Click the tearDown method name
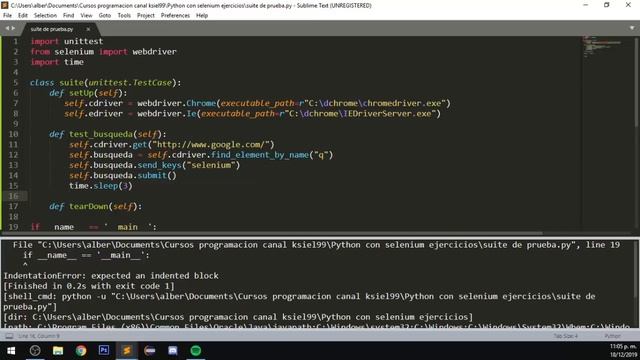The width and height of the screenshot is (640, 360). [89, 207]
